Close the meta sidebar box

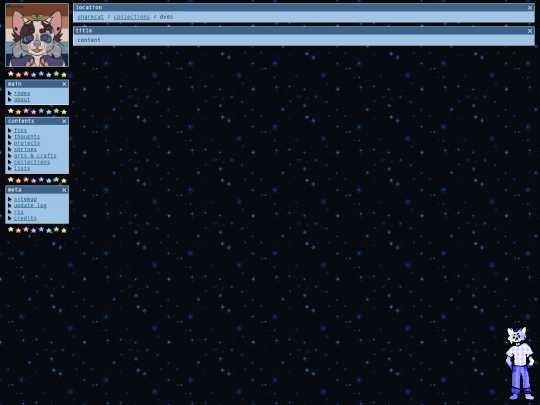point(64,190)
